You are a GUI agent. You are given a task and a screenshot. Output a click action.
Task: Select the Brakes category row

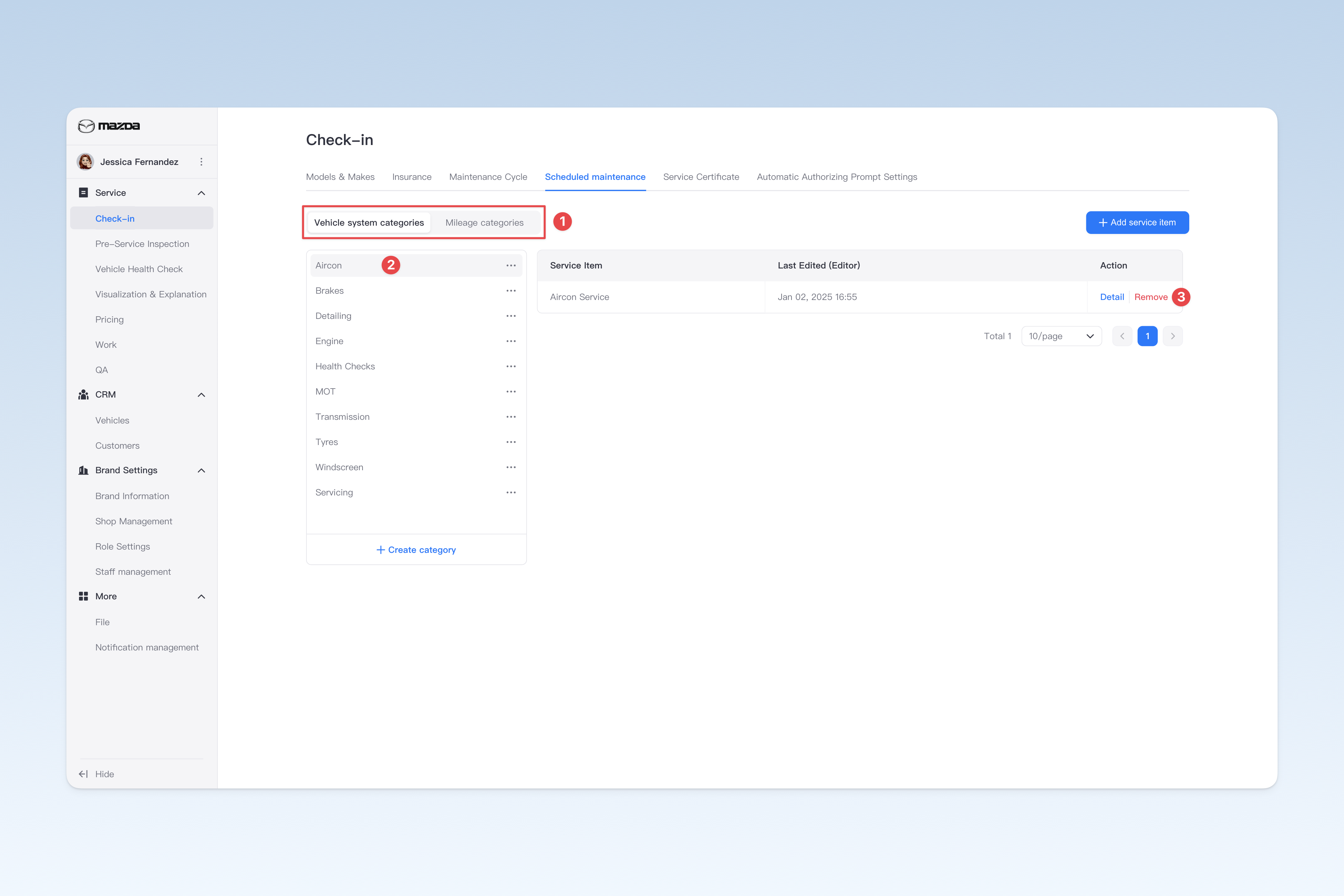pos(416,291)
